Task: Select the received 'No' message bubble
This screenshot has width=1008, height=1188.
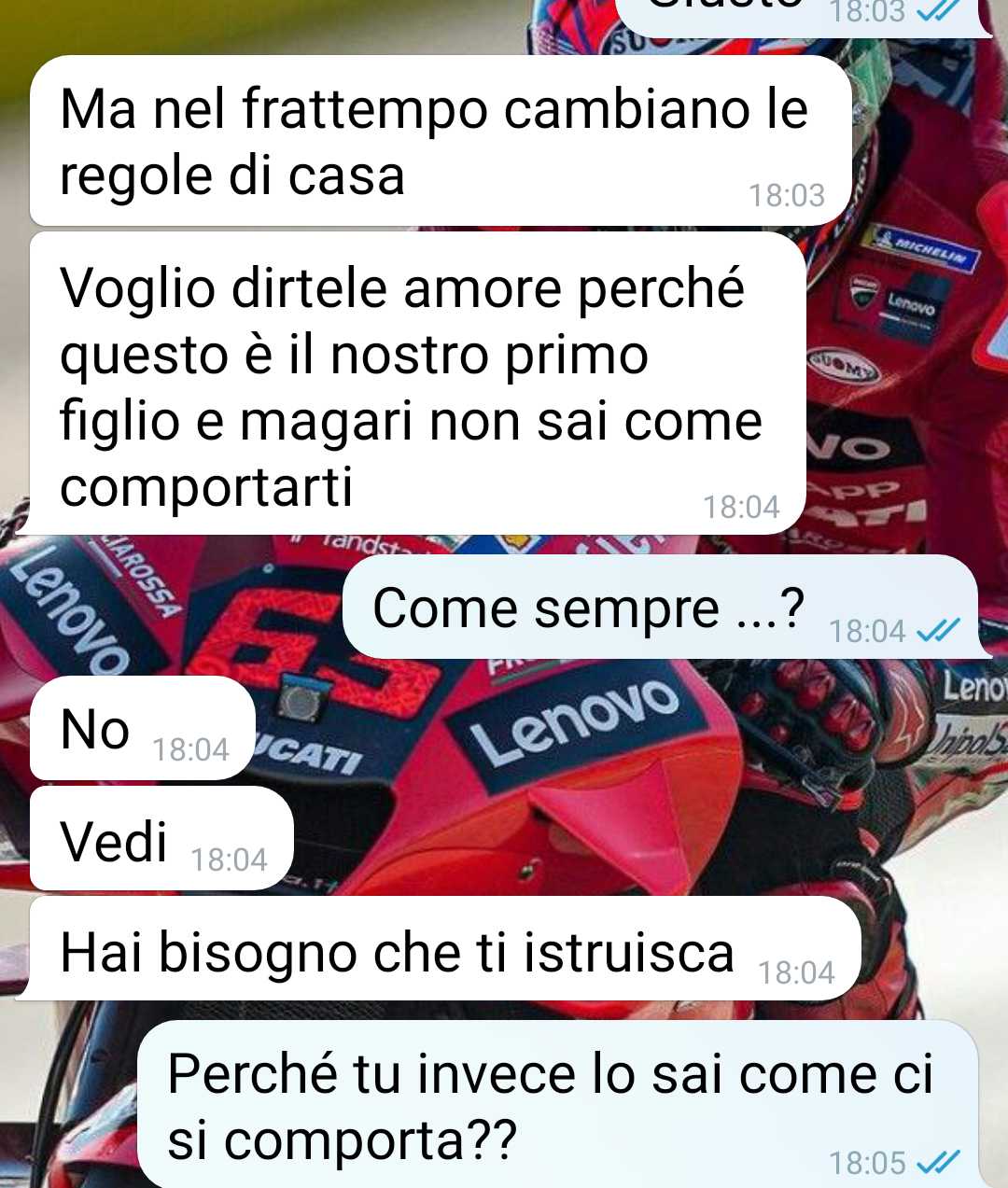Action: pyautogui.click(x=143, y=729)
